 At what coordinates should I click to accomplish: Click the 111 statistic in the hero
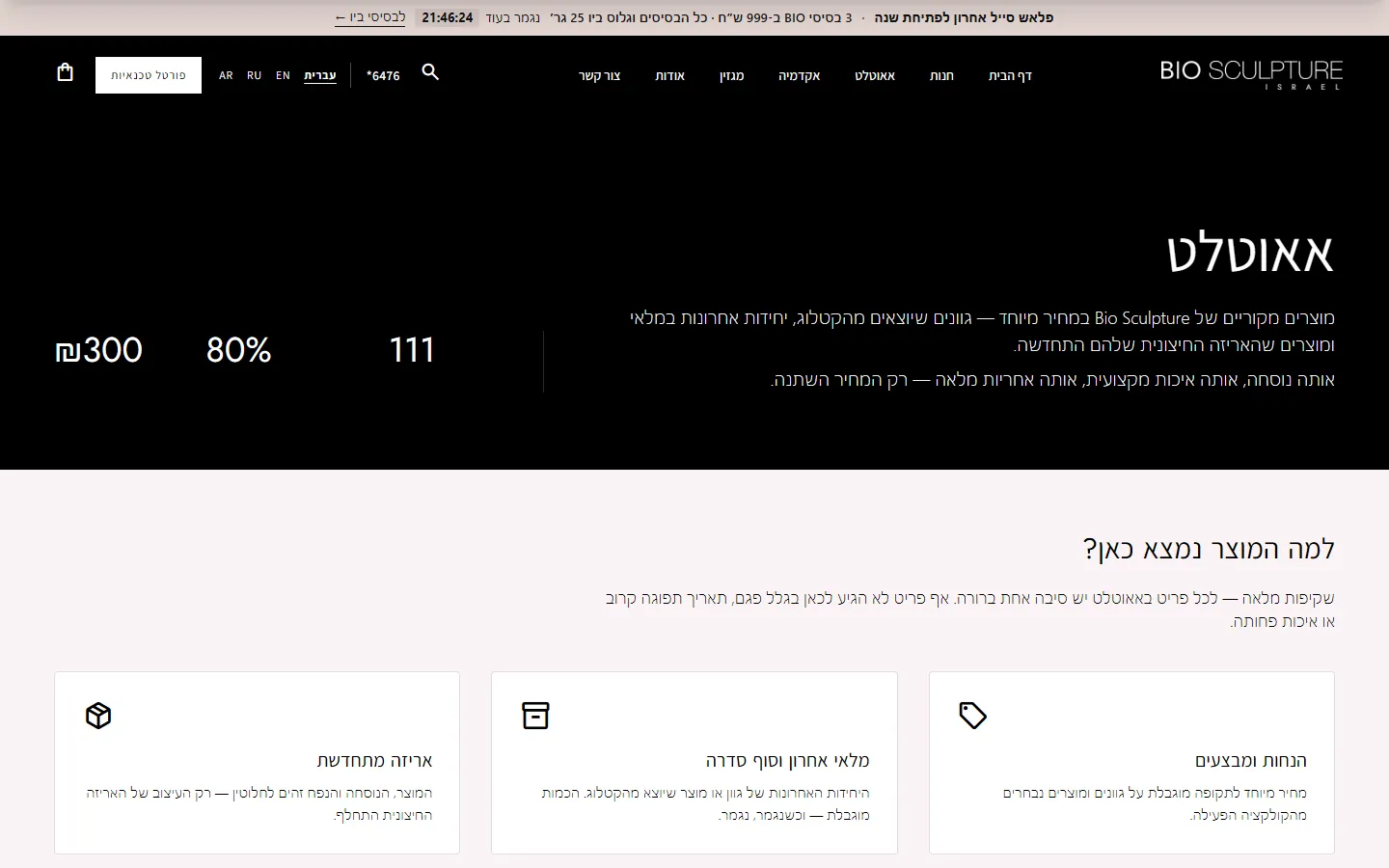412,349
